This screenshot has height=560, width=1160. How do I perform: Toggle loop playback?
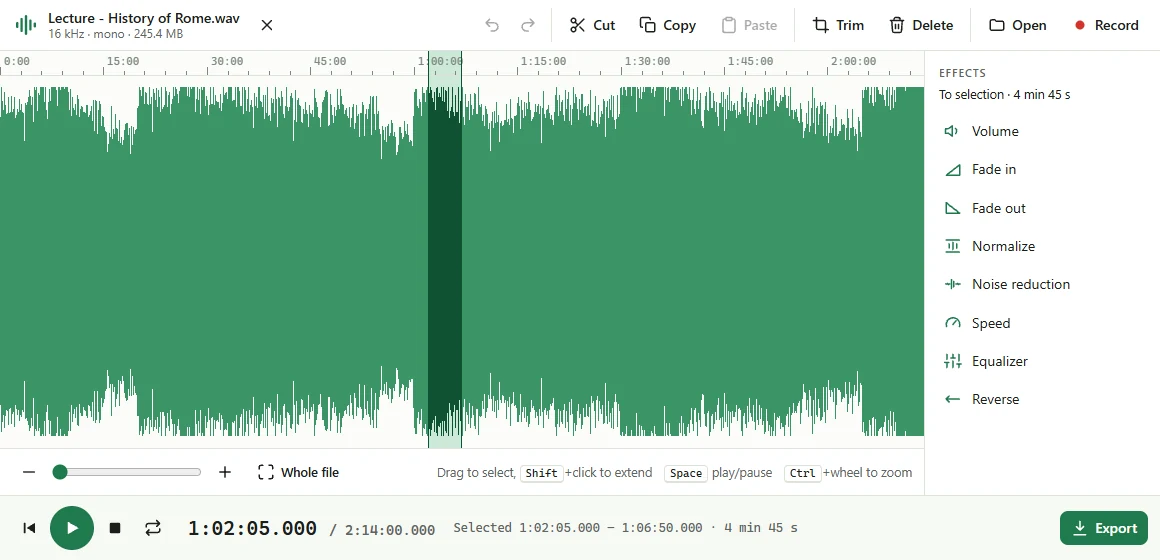tap(152, 527)
